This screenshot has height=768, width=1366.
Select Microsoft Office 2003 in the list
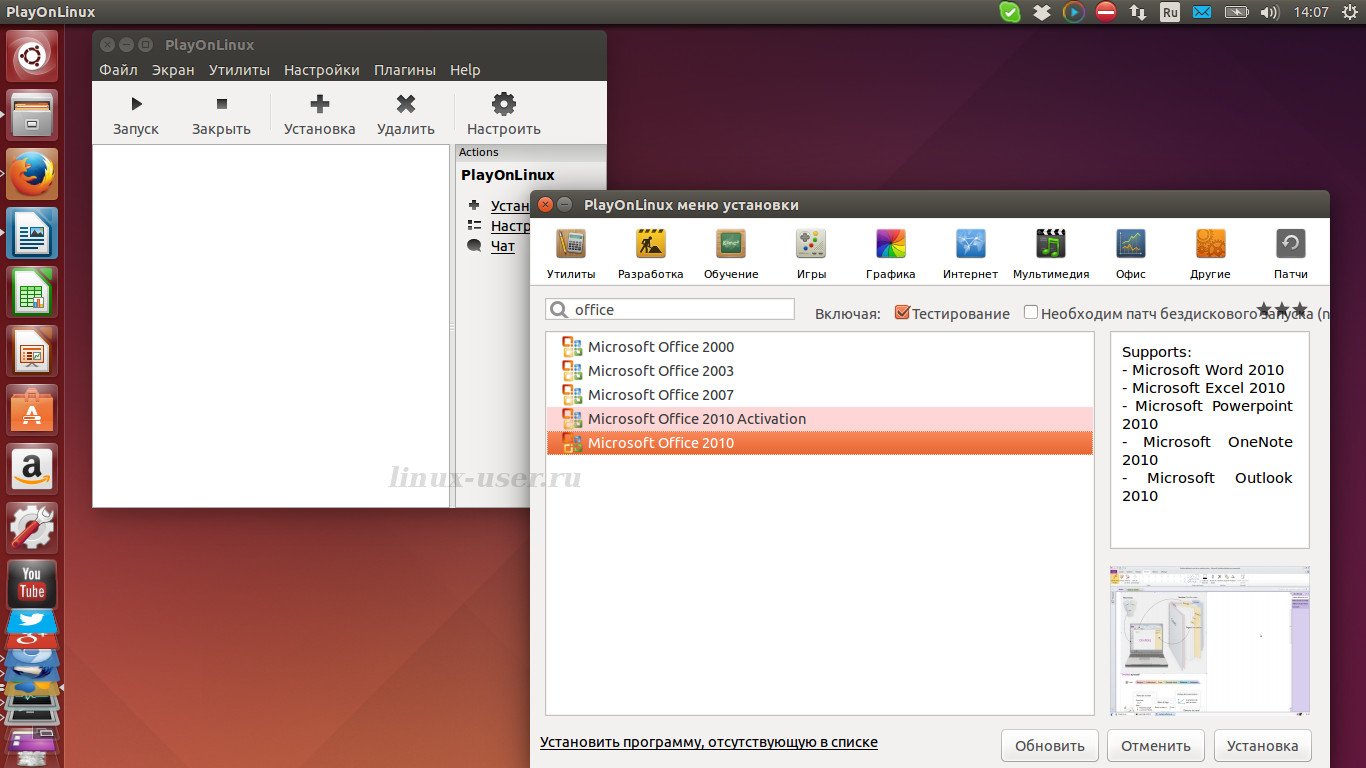click(x=819, y=371)
